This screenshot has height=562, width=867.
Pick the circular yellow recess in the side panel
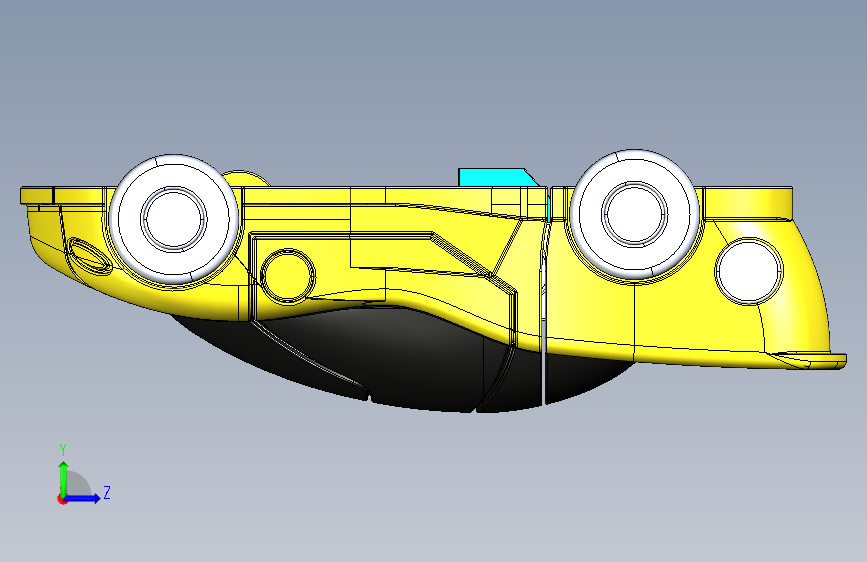288,276
